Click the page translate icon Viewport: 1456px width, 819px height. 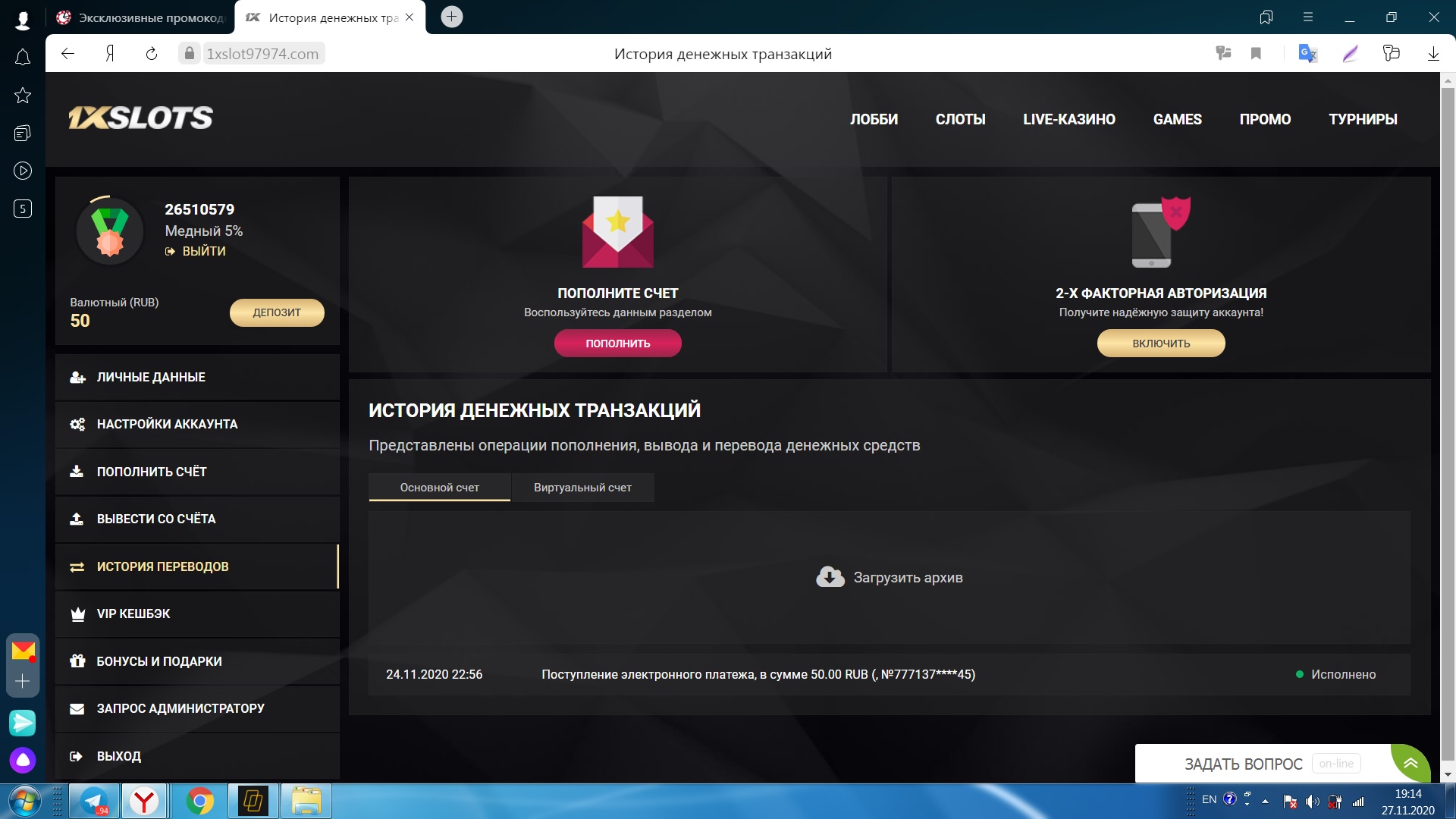1307,54
